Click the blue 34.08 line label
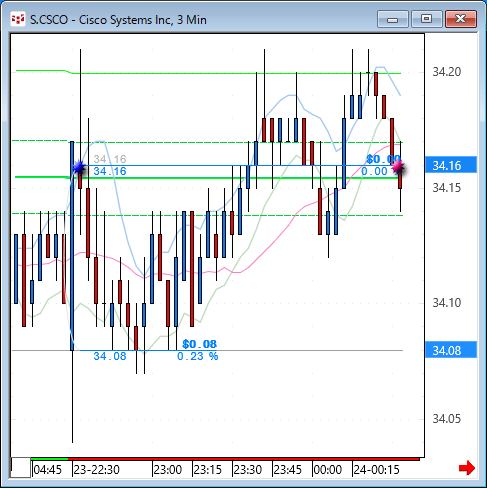This screenshot has width=487, height=488. 110,356
